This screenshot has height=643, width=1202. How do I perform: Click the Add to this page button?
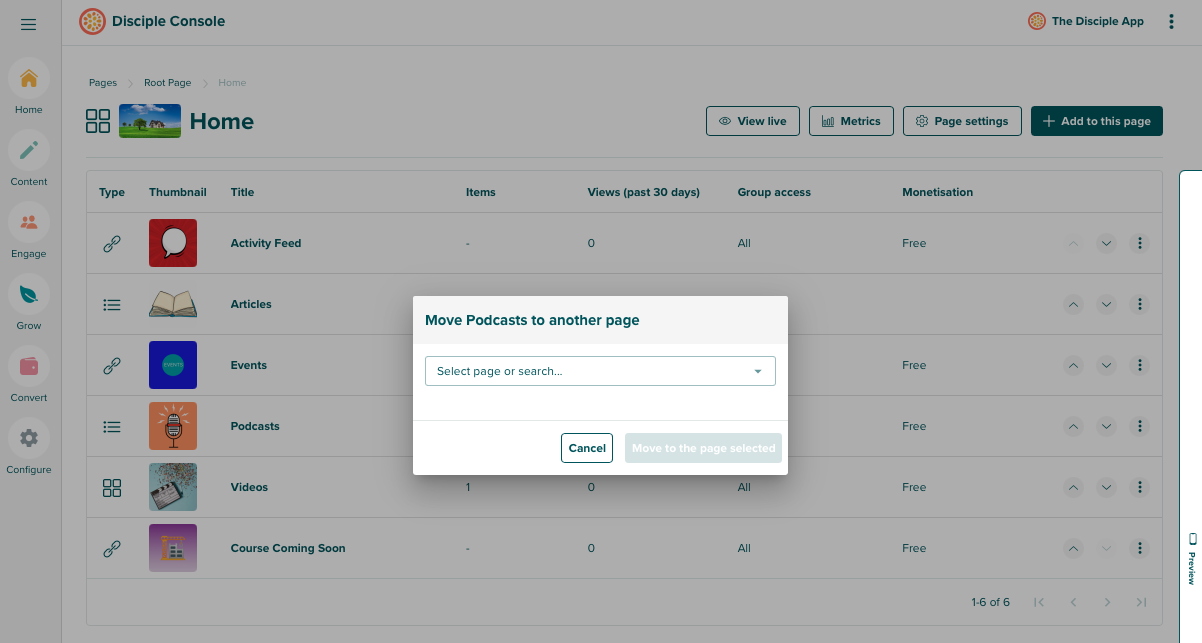click(x=1096, y=120)
